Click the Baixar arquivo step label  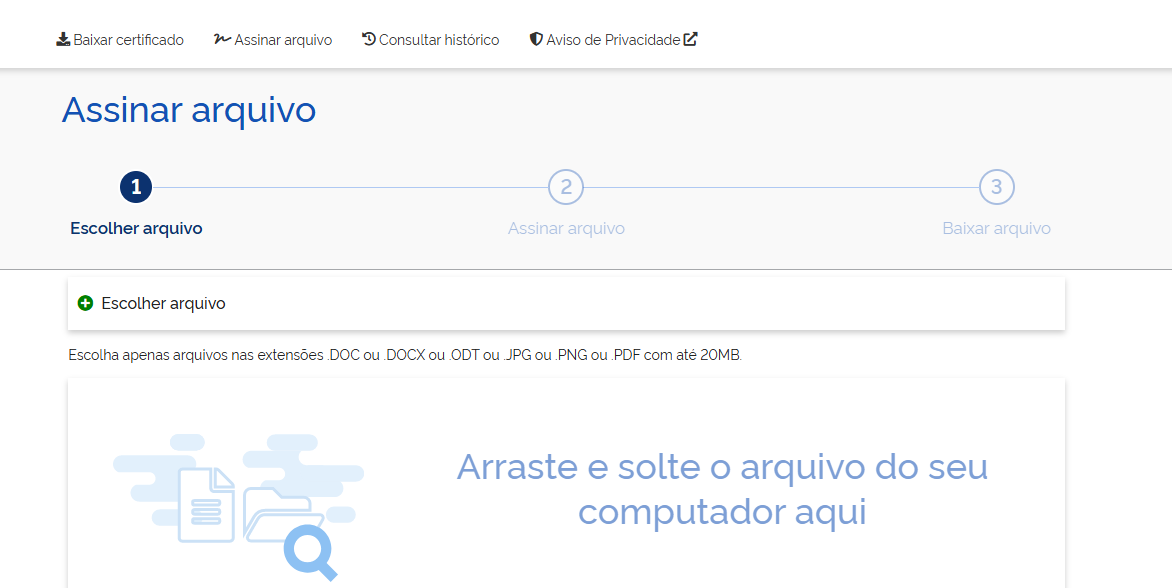pyautogui.click(x=996, y=228)
